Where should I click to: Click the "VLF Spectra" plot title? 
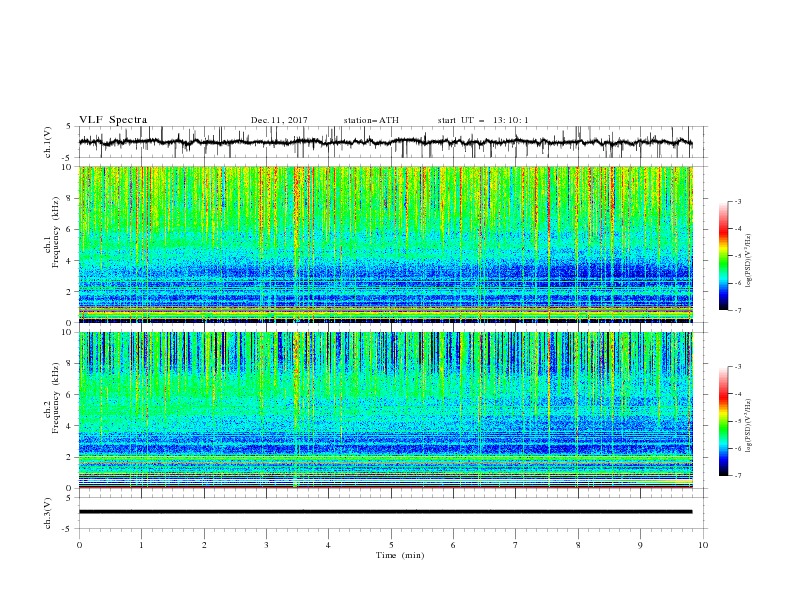[x=113, y=120]
